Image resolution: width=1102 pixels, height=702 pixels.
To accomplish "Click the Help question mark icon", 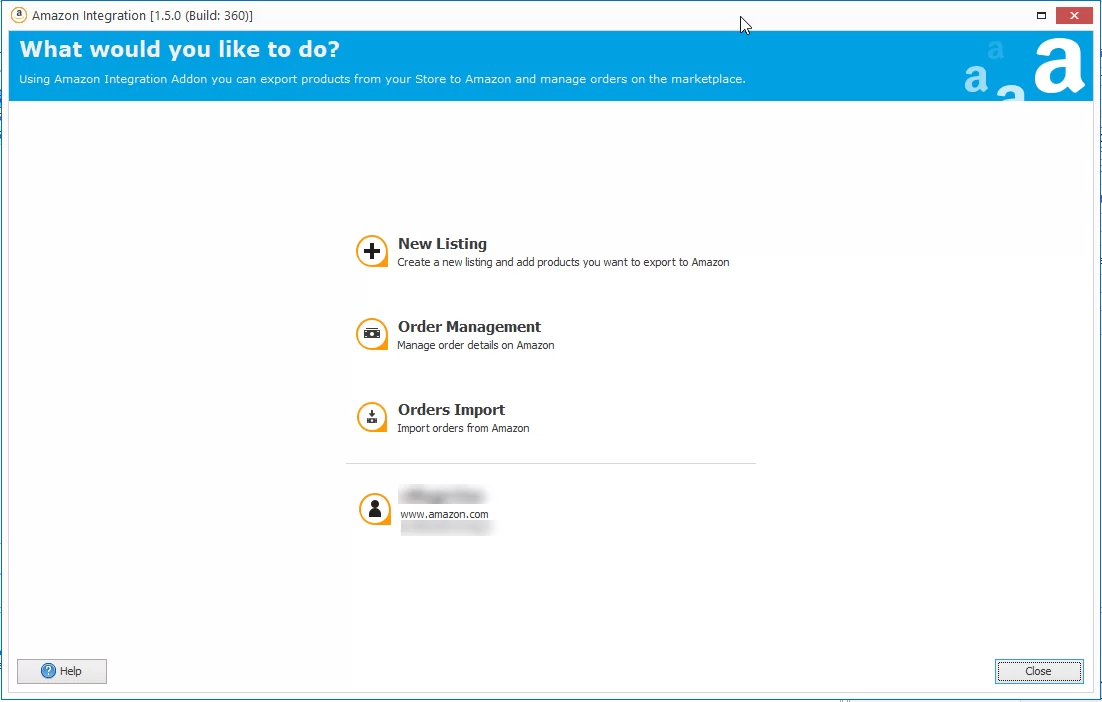I will [x=47, y=671].
